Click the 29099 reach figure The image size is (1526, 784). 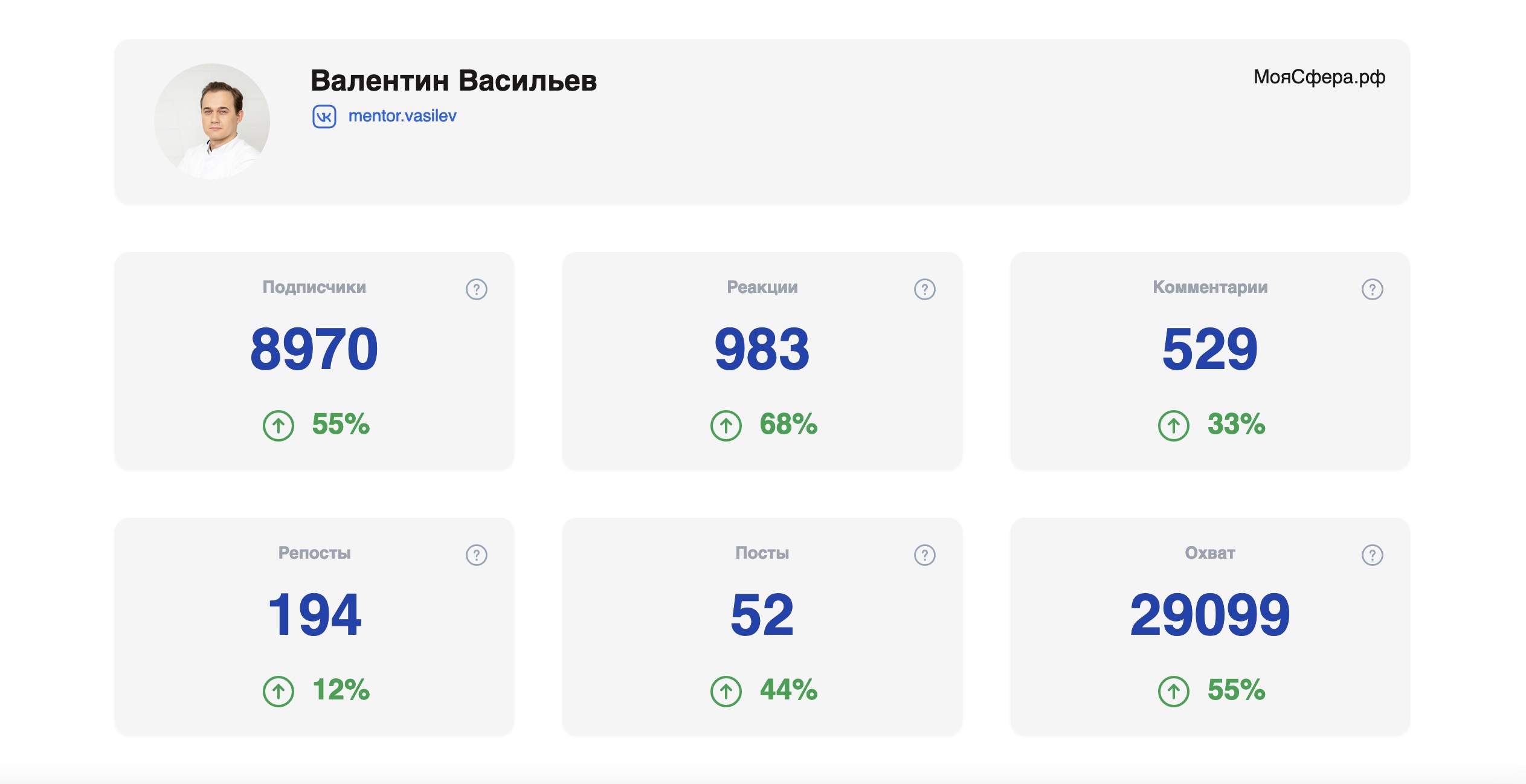point(1209,615)
